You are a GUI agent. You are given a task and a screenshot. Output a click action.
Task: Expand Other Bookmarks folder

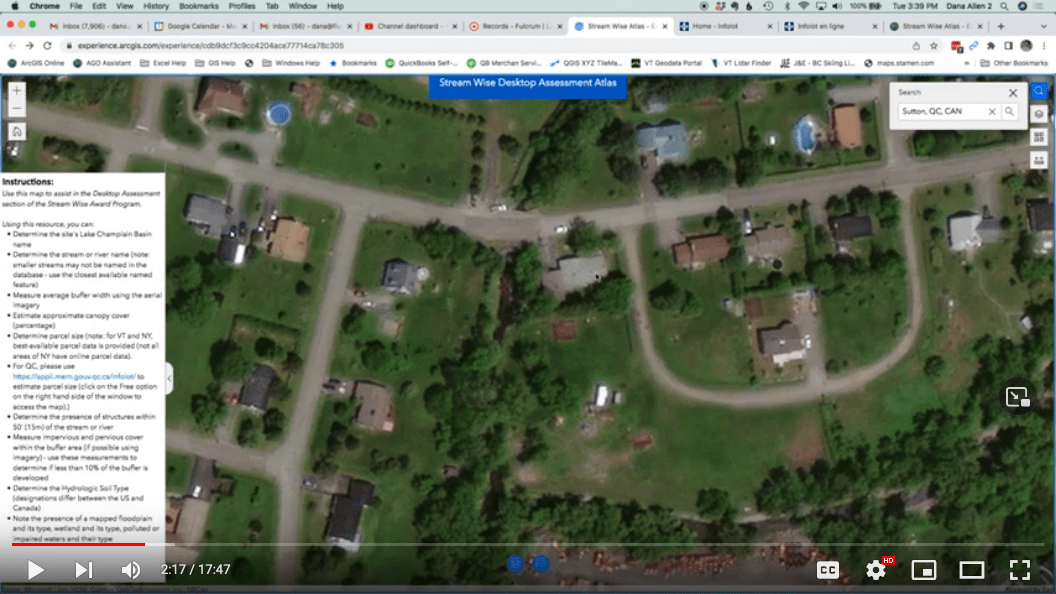pyautogui.click(x=1014, y=63)
